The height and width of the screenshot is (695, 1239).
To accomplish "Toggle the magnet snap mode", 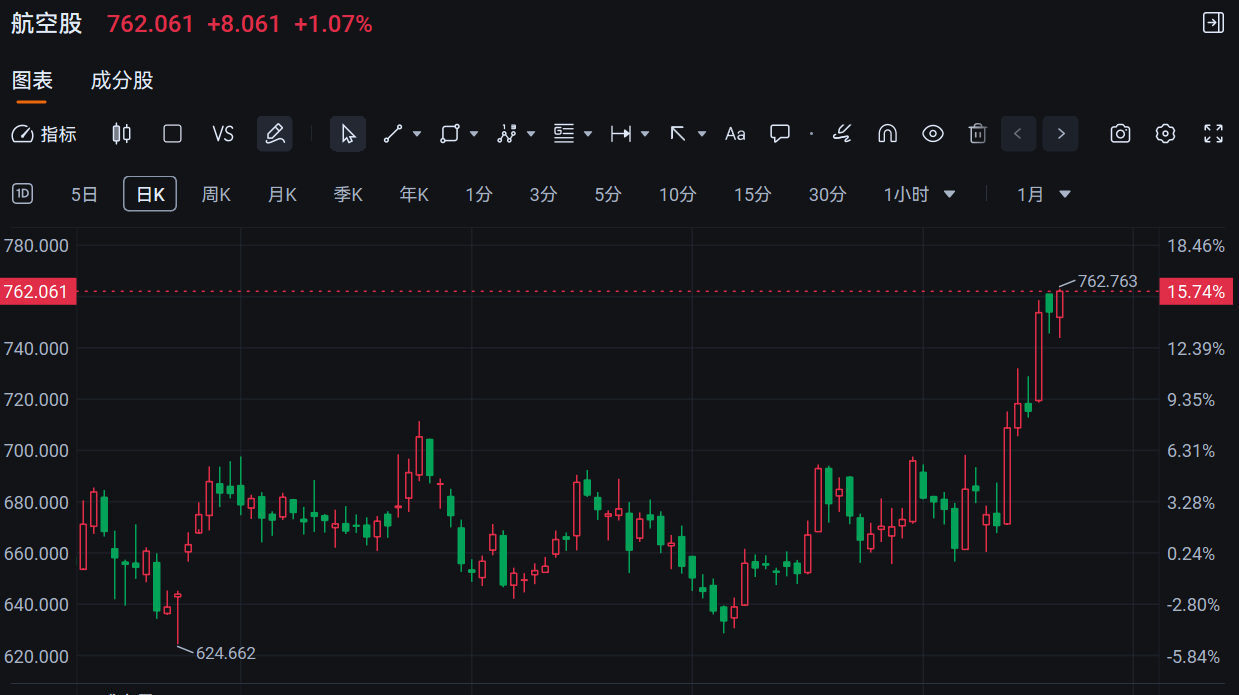I will (x=886, y=134).
